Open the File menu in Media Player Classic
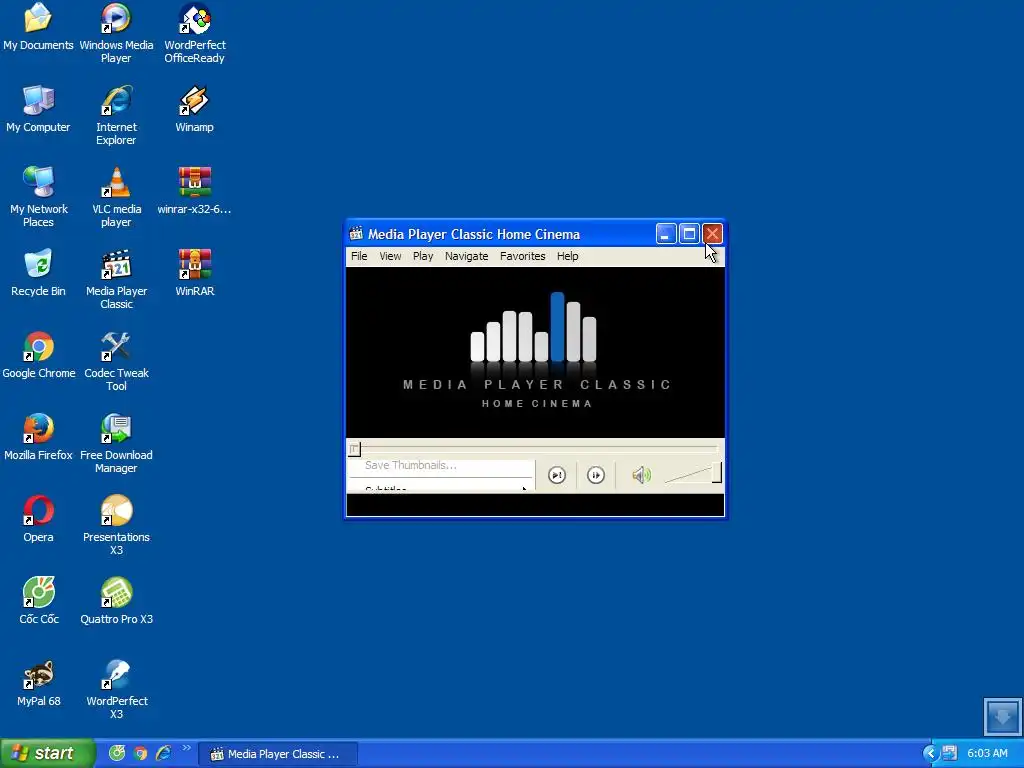The width and height of the screenshot is (1024, 768). pos(359,256)
